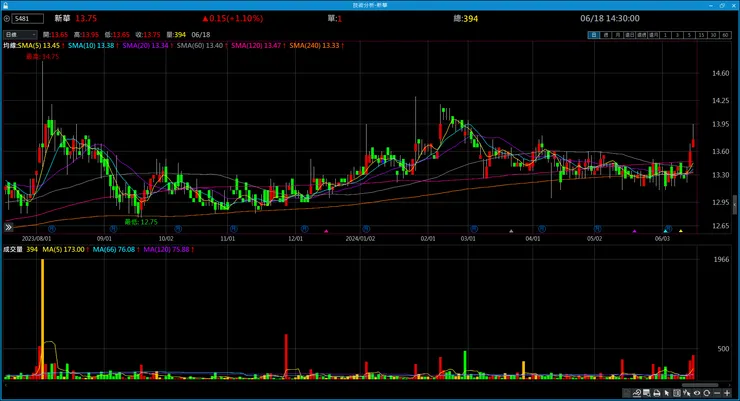The height and width of the screenshot is (401, 740).
Task: Click the SMA(10) 13.38 indicator label
Action: (91, 46)
